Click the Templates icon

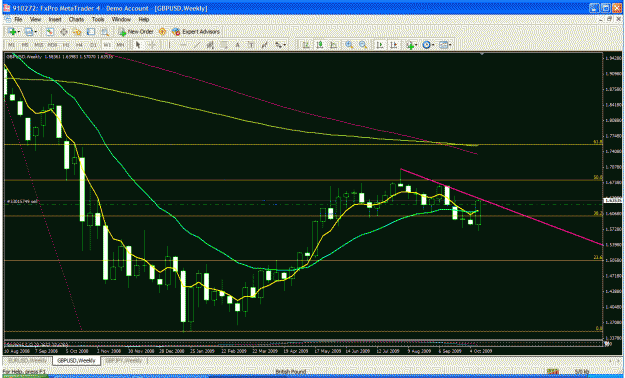tap(444, 45)
